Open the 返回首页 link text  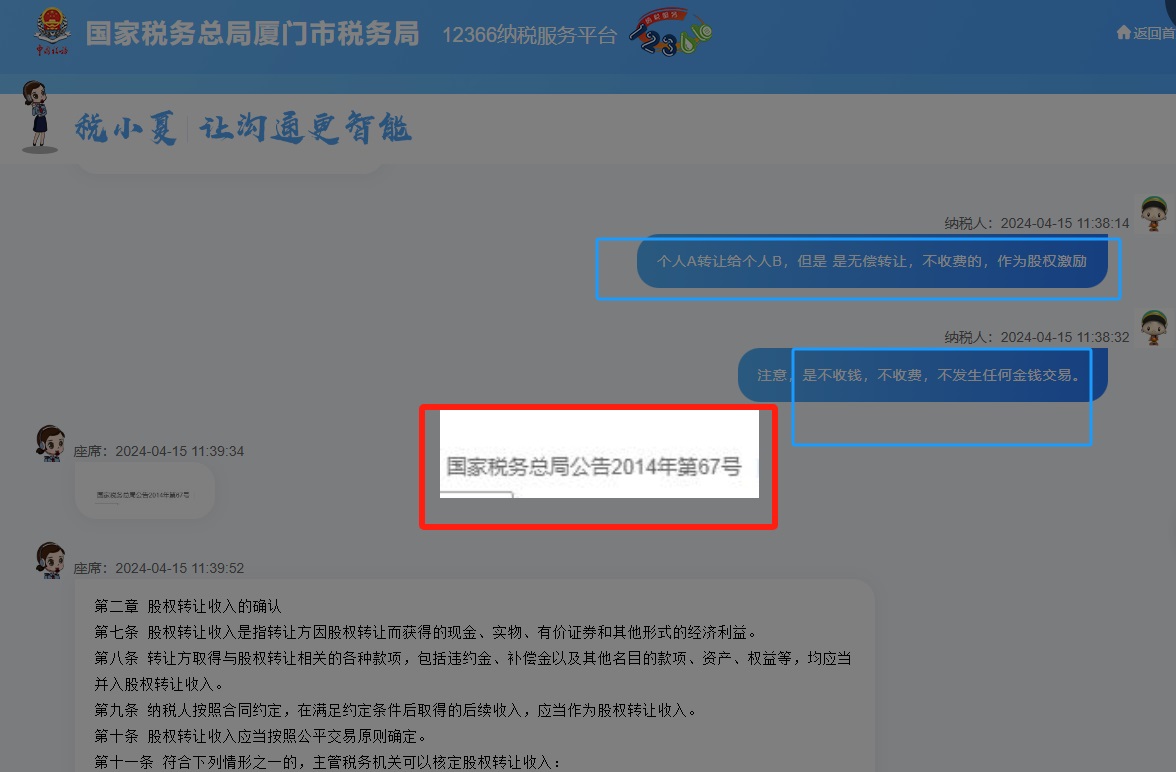pos(1154,33)
